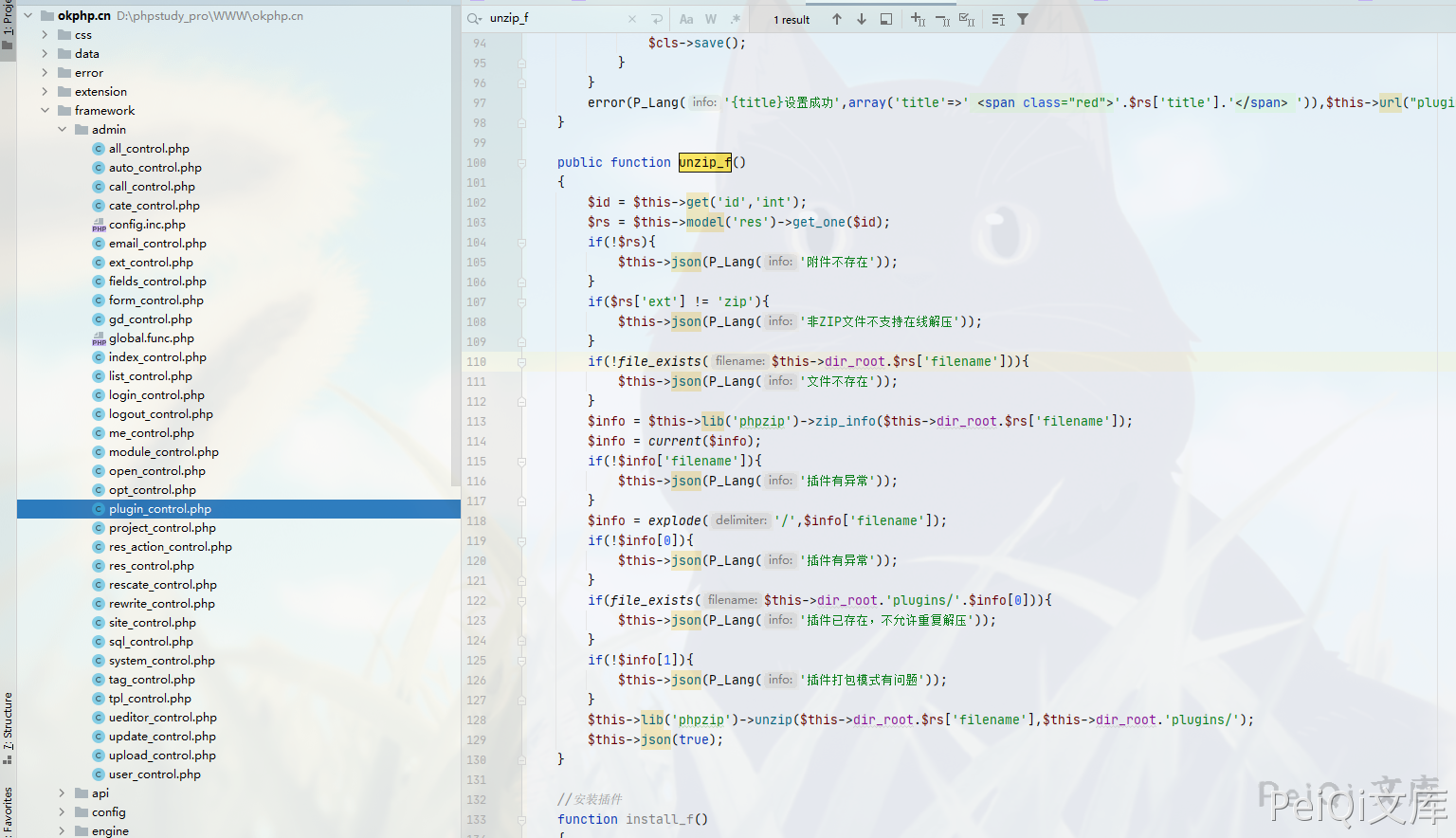1456x838 pixels.
Task: Open search history magnifier icon
Action: tap(475, 19)
